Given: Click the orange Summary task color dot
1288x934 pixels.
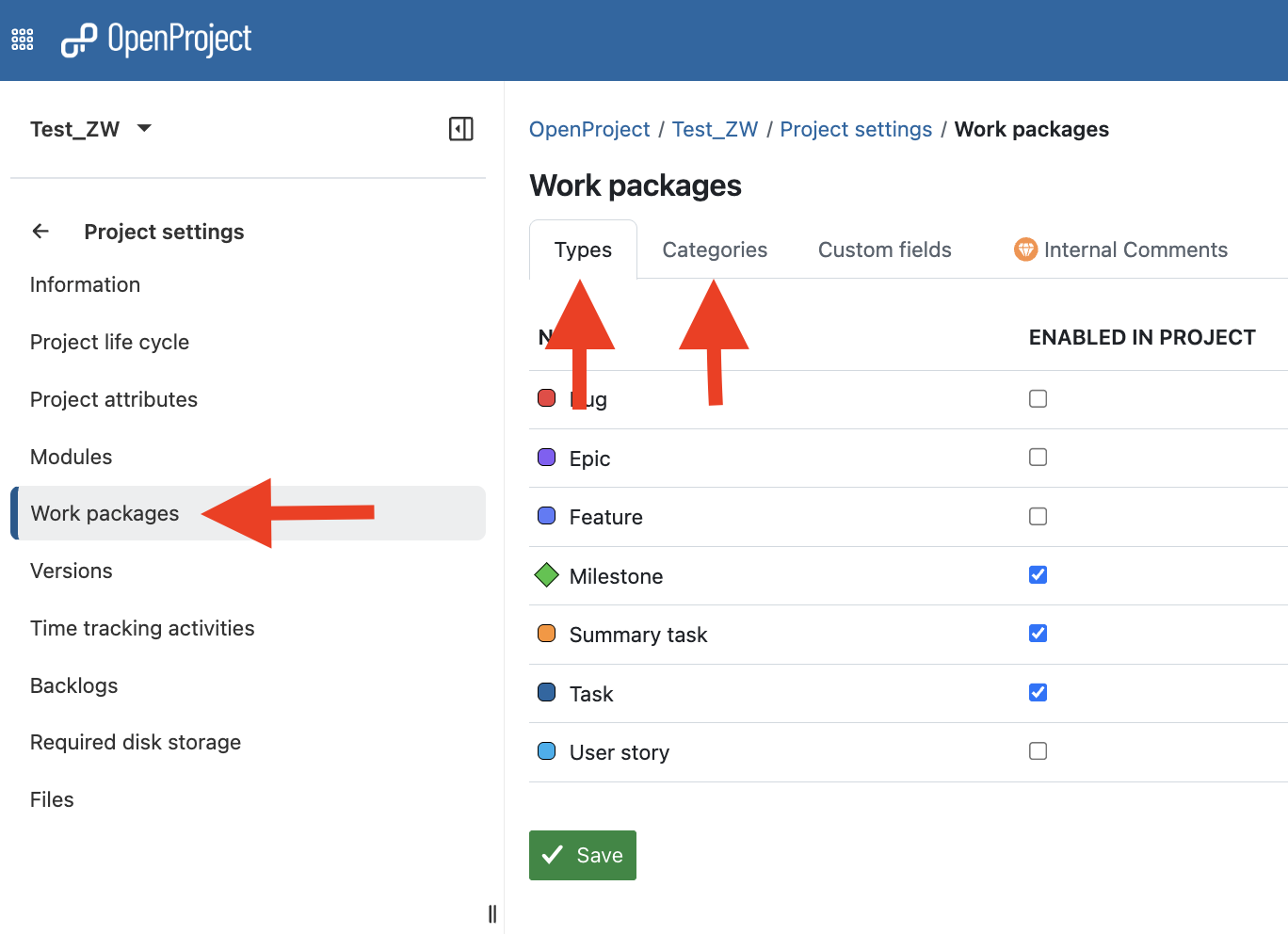Looking at the screenshot, I should (546, 634).
